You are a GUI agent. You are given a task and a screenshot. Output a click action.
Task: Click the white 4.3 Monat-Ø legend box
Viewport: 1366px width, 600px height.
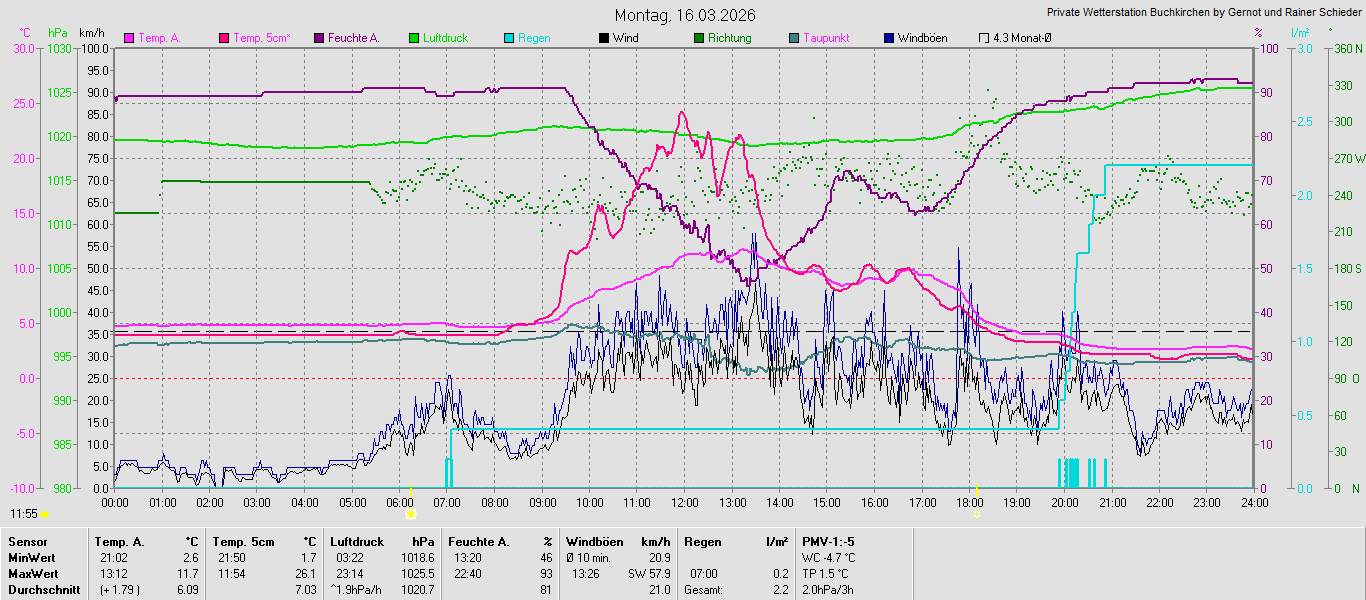click(984, 38)
